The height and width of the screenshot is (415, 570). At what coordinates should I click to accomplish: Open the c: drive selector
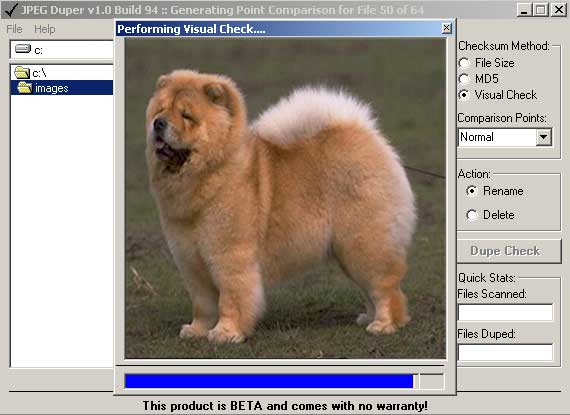coord(62,50)
